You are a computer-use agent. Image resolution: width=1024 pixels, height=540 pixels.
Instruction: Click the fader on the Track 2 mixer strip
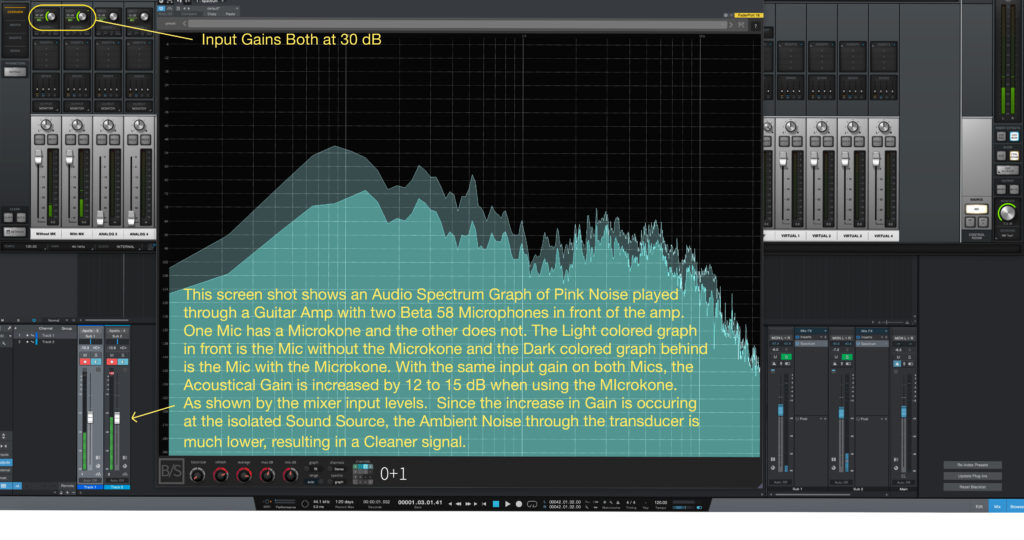coord(117,418)
